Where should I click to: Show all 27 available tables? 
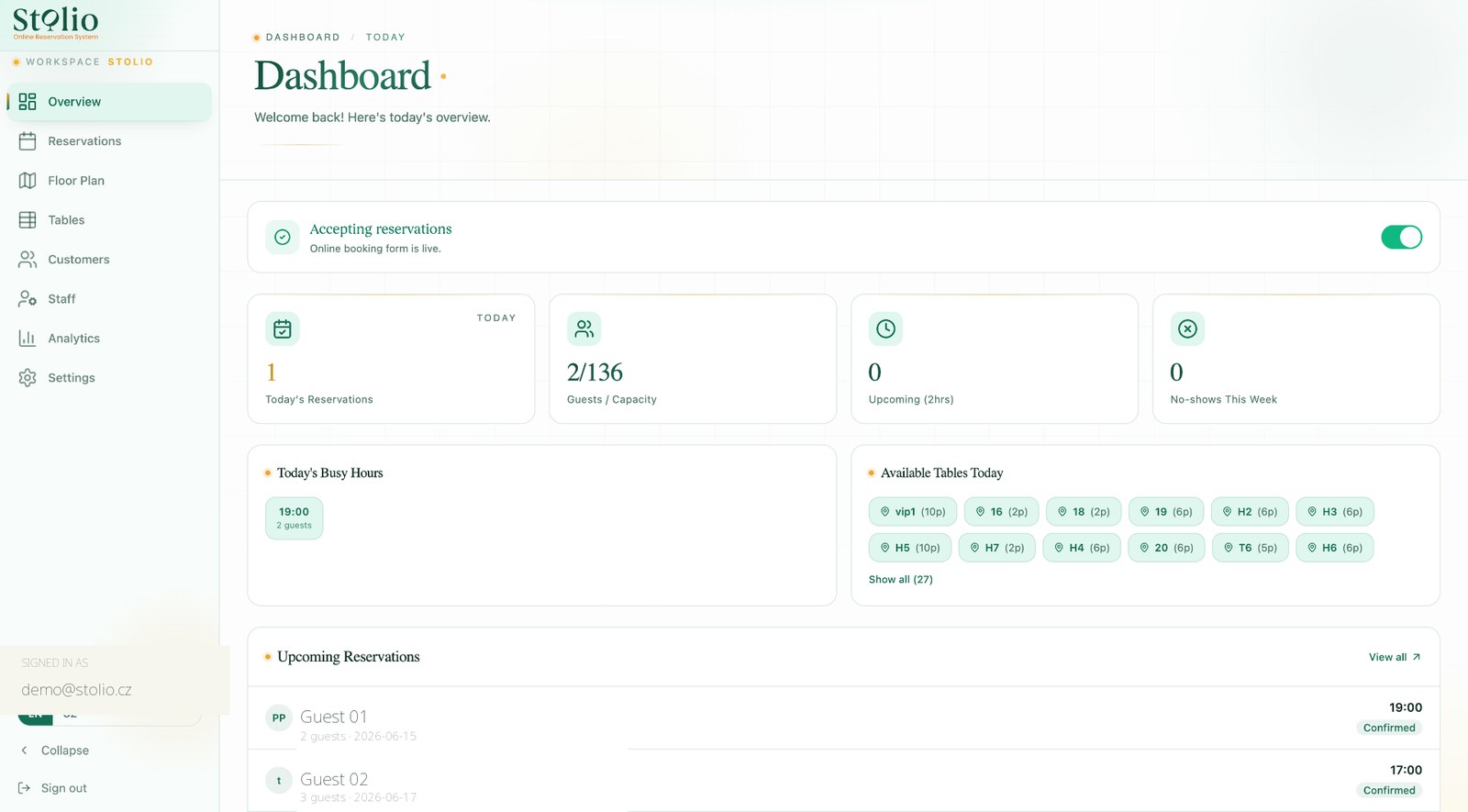pyautogui.click(x=900, y=580)
